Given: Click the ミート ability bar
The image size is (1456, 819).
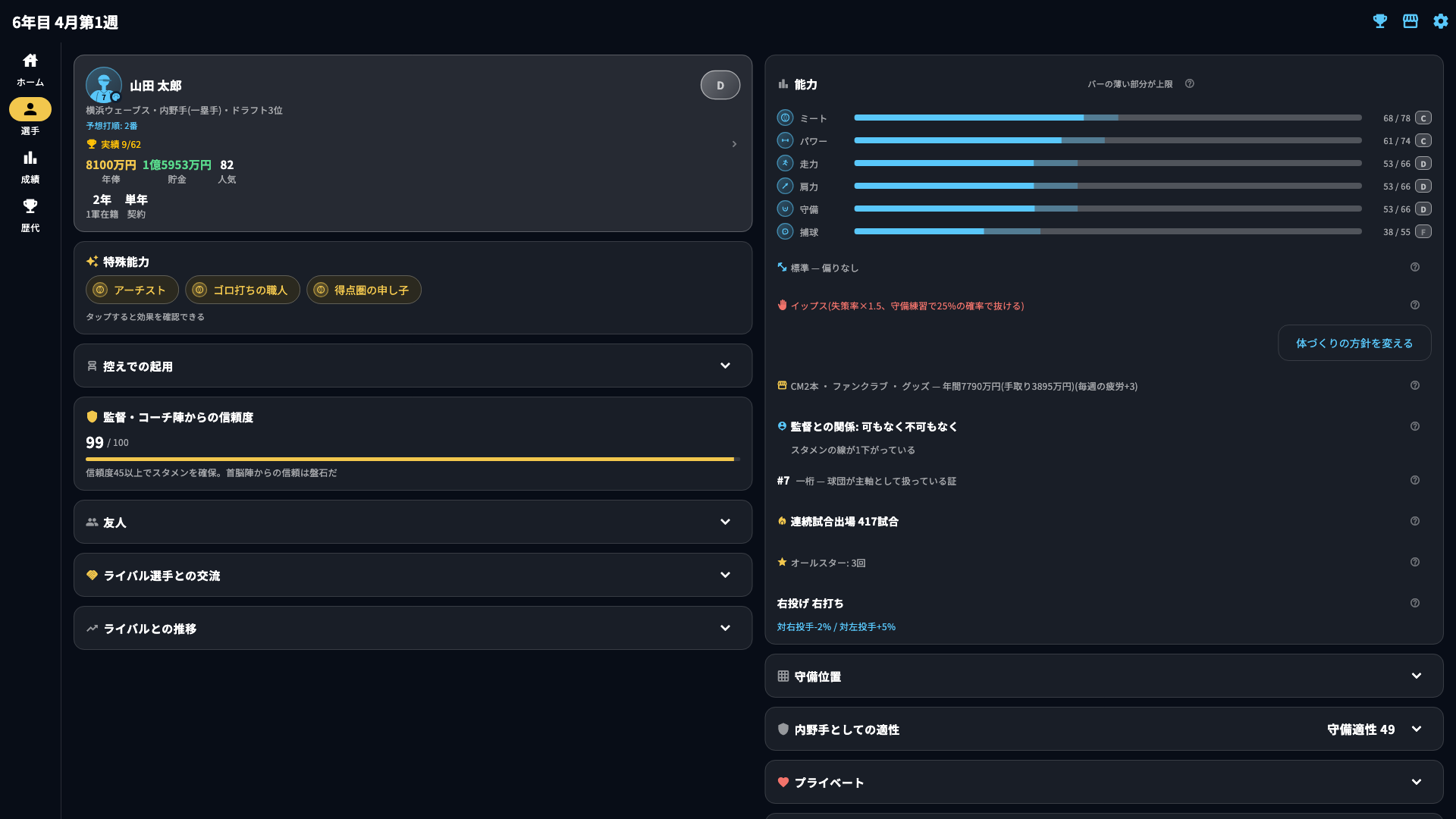Looking at the screenshot, I should click(1108, 118).
